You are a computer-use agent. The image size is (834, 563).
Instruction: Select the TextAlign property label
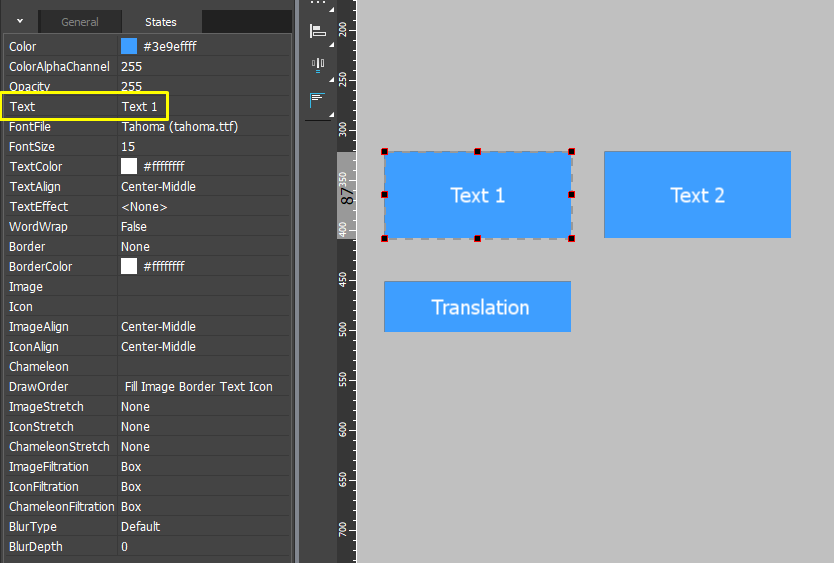[35, 187]
